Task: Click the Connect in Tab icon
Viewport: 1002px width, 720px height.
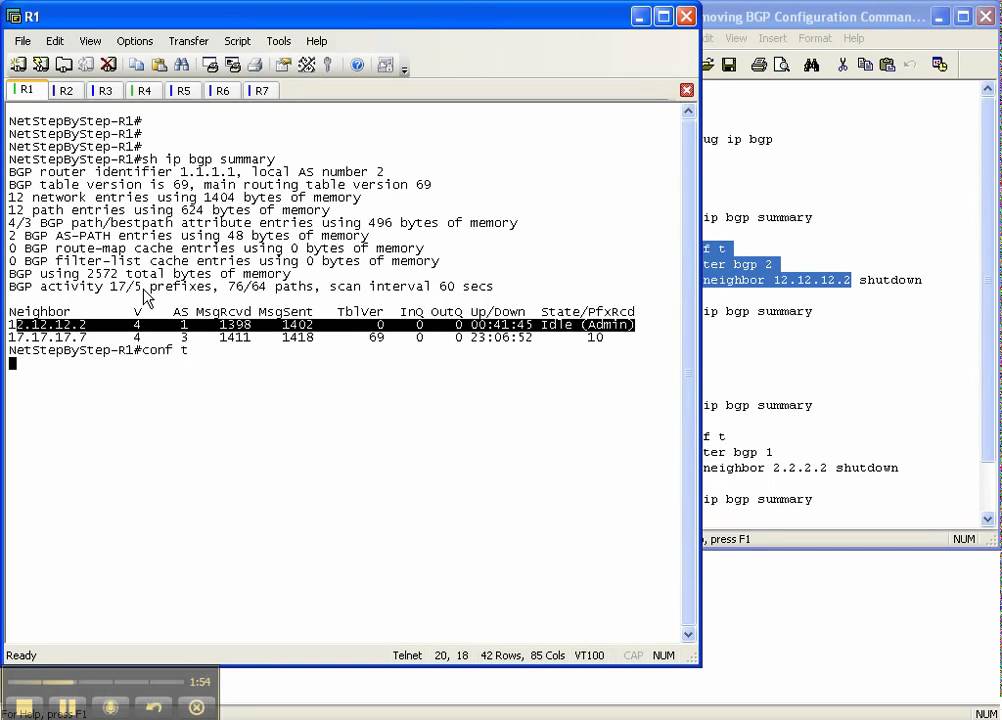Action: (x=63, y=64)
